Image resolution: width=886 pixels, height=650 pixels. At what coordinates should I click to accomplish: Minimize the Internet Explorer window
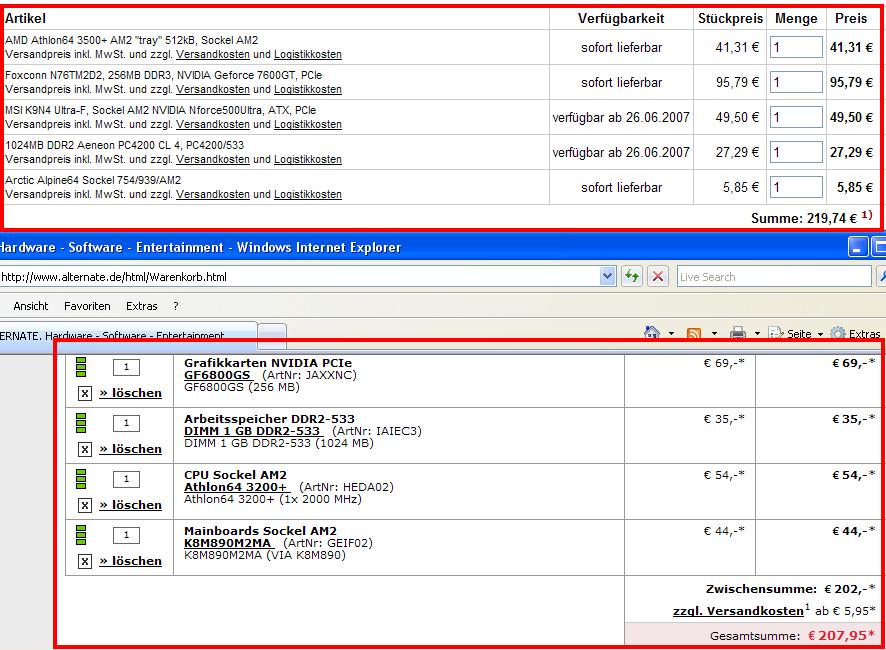[x=858, y=247]
